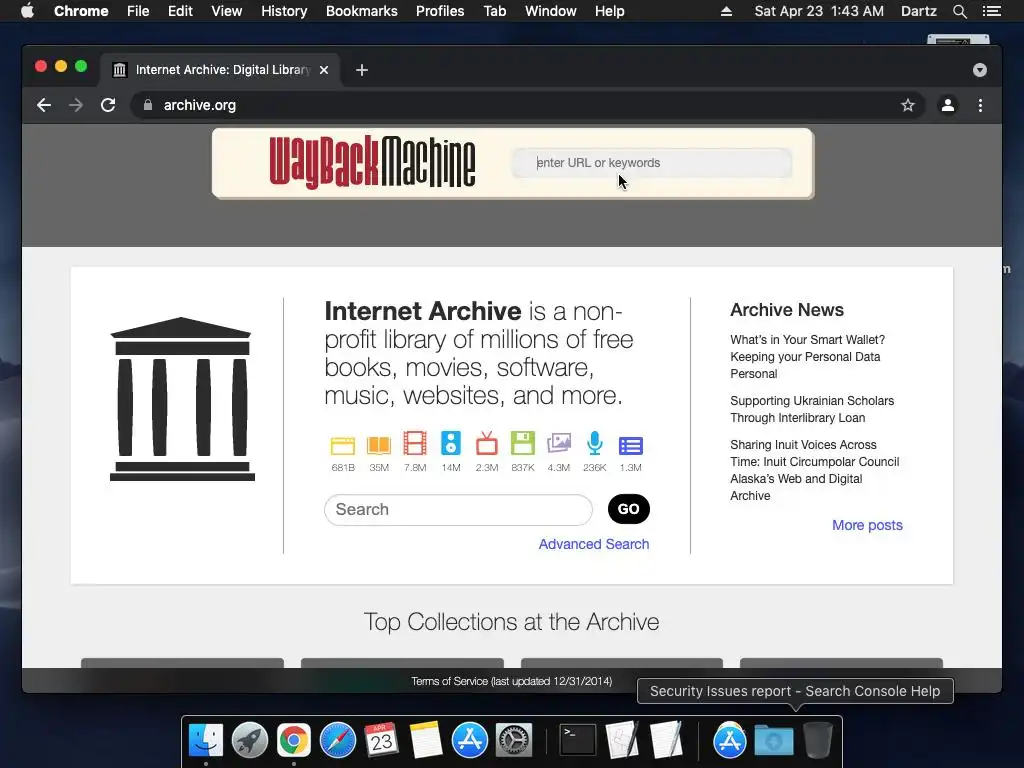1024x768 pixels.
Task: View site info via the lock icon
Action: 148,105
